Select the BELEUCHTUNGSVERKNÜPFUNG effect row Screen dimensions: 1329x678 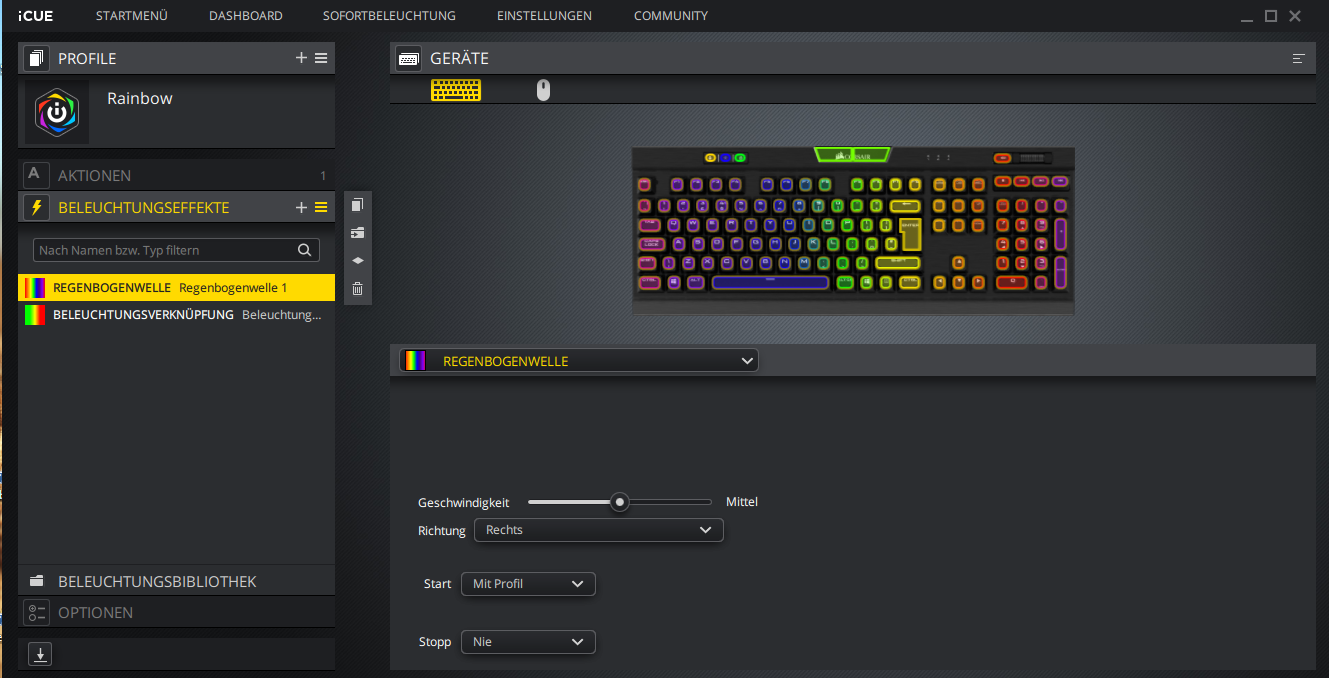[x=176, y=315]
